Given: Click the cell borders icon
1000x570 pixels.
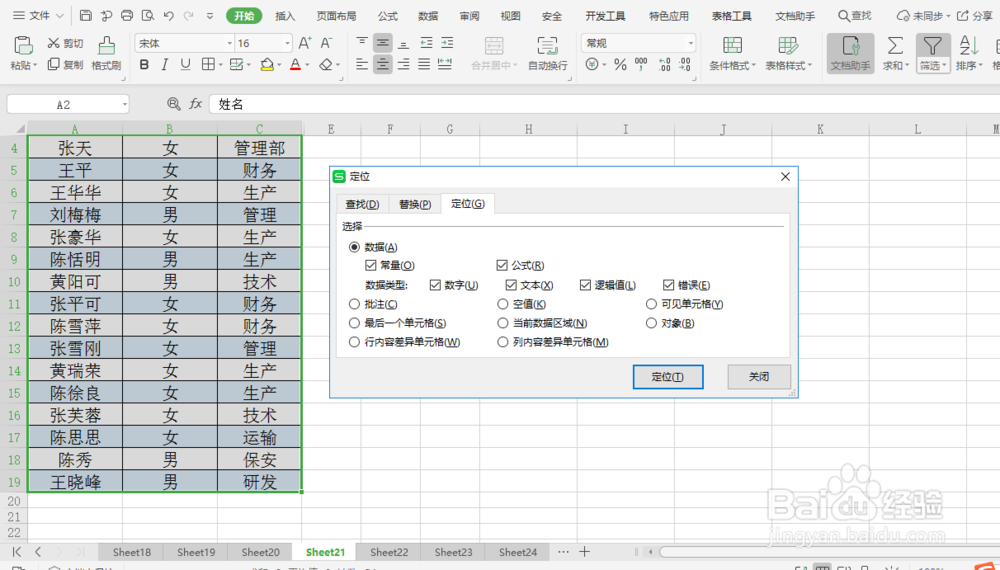Looking at the screenshot, I should click(x=208, y=64).
